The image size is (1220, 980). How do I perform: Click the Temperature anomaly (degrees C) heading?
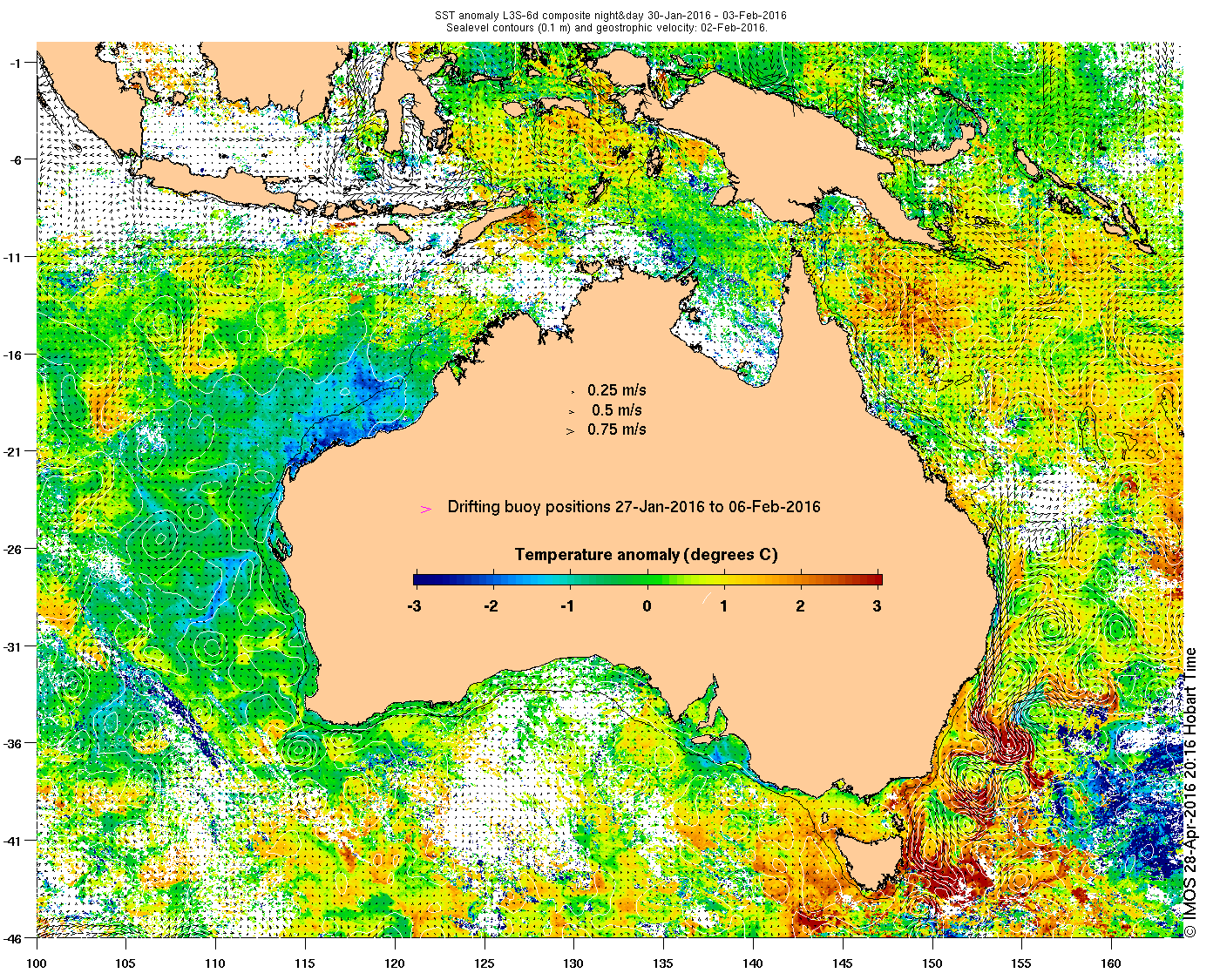coord(646,554)
